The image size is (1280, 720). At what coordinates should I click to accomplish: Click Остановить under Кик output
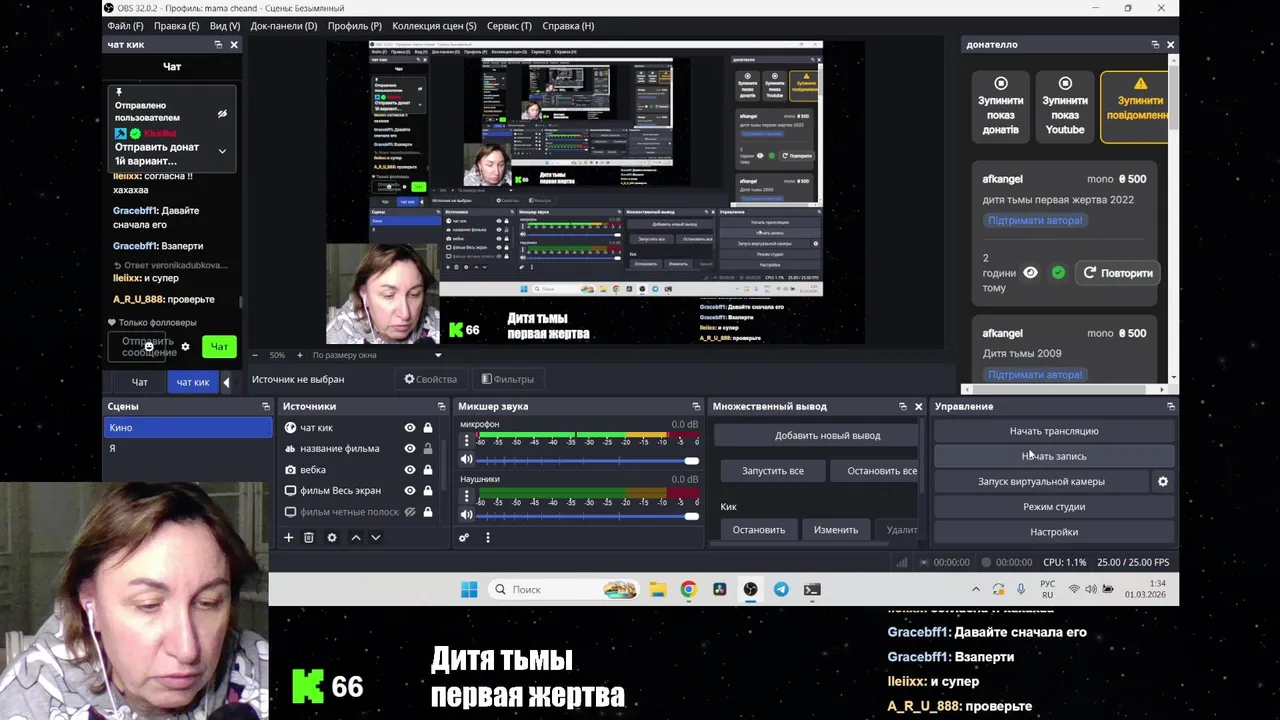pos(758,529)
